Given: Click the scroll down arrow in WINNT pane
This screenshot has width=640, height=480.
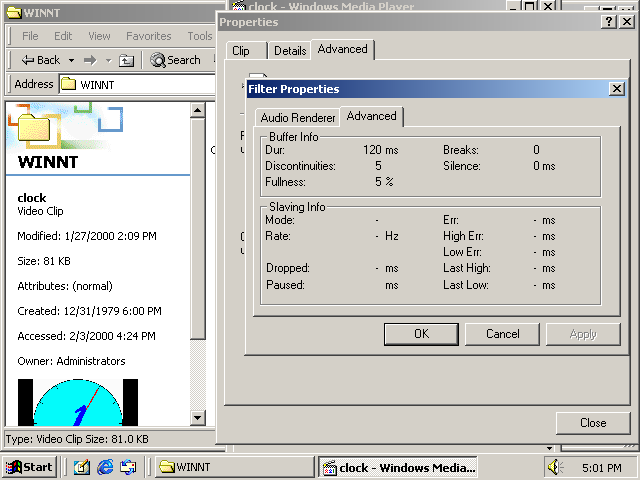Looking at the screenshot, I should [198, 418].
